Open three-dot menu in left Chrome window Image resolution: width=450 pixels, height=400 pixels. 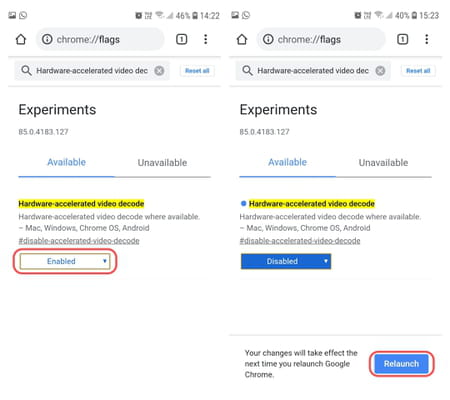[x=206, y=39]
